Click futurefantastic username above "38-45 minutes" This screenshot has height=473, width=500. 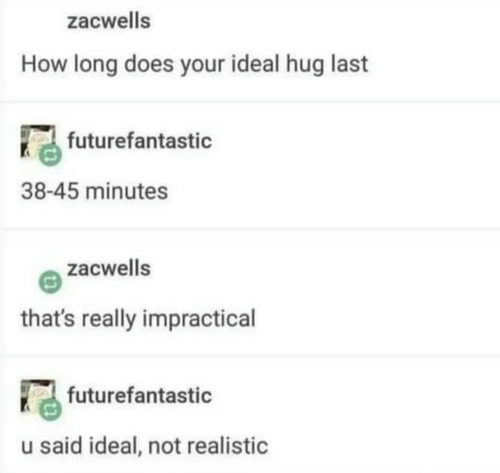(140, 141)
